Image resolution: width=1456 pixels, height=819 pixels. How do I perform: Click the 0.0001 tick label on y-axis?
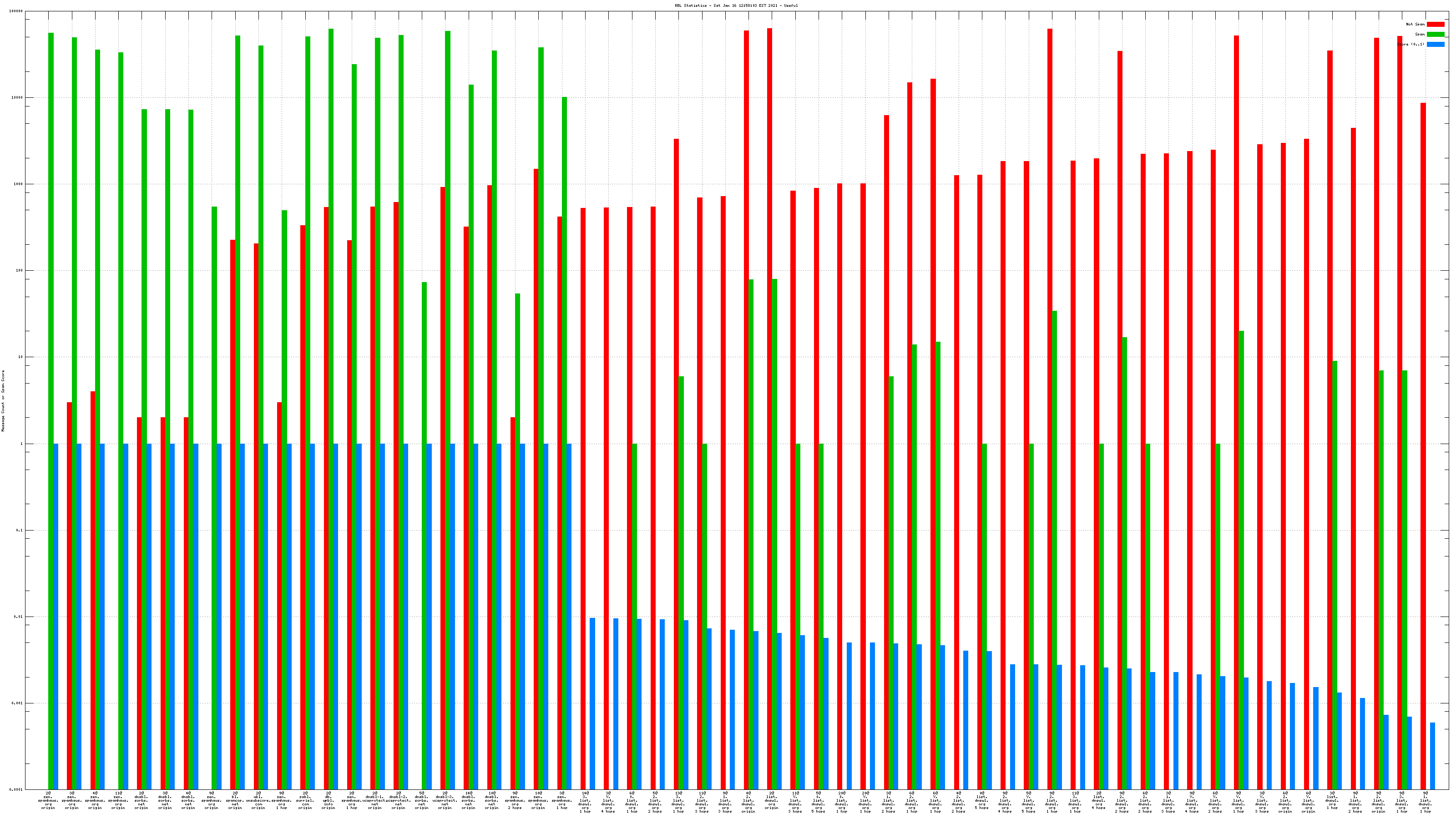[16, 789]
